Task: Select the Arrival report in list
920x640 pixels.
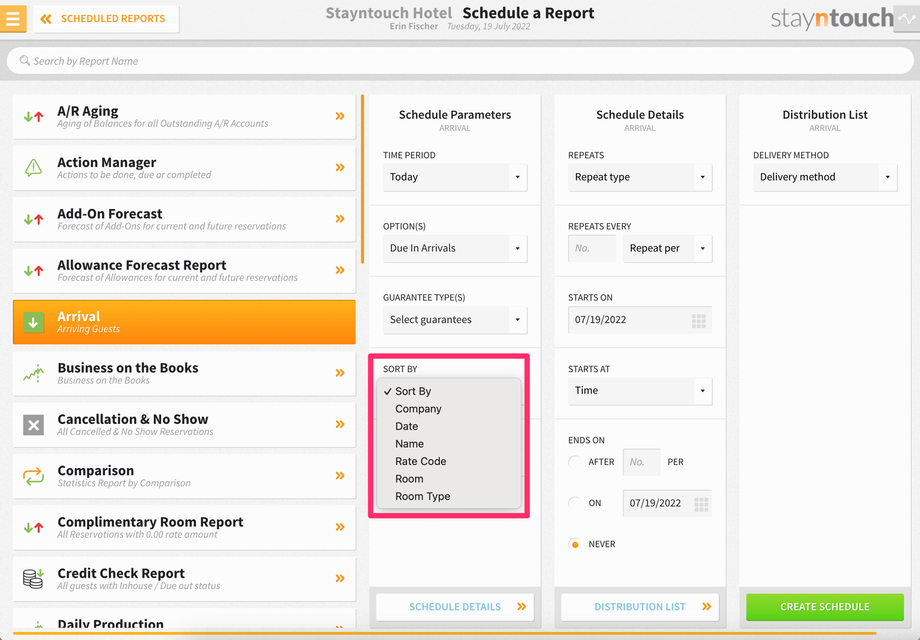Action: [184, 322]
